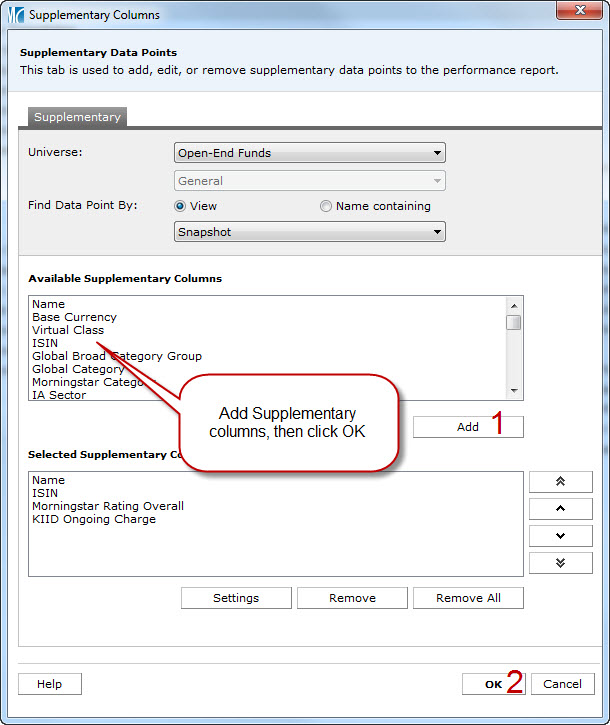Move selected column to top

[560, 481]
